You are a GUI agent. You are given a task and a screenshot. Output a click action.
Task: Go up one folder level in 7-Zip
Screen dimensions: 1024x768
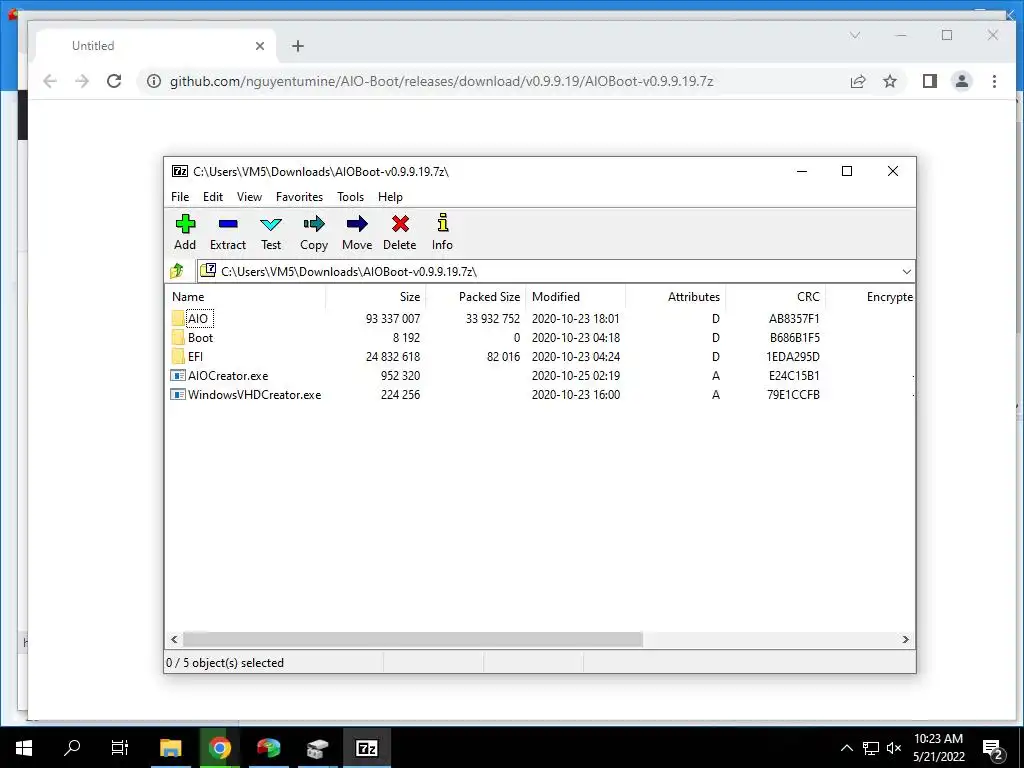[177, 271]
